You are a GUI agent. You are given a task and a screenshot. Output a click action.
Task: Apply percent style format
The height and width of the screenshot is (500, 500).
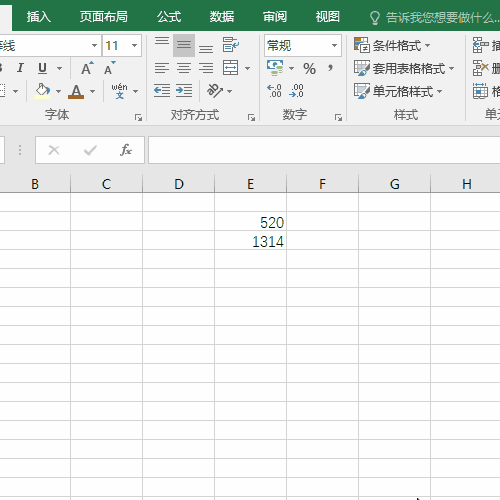click(309, 69)
